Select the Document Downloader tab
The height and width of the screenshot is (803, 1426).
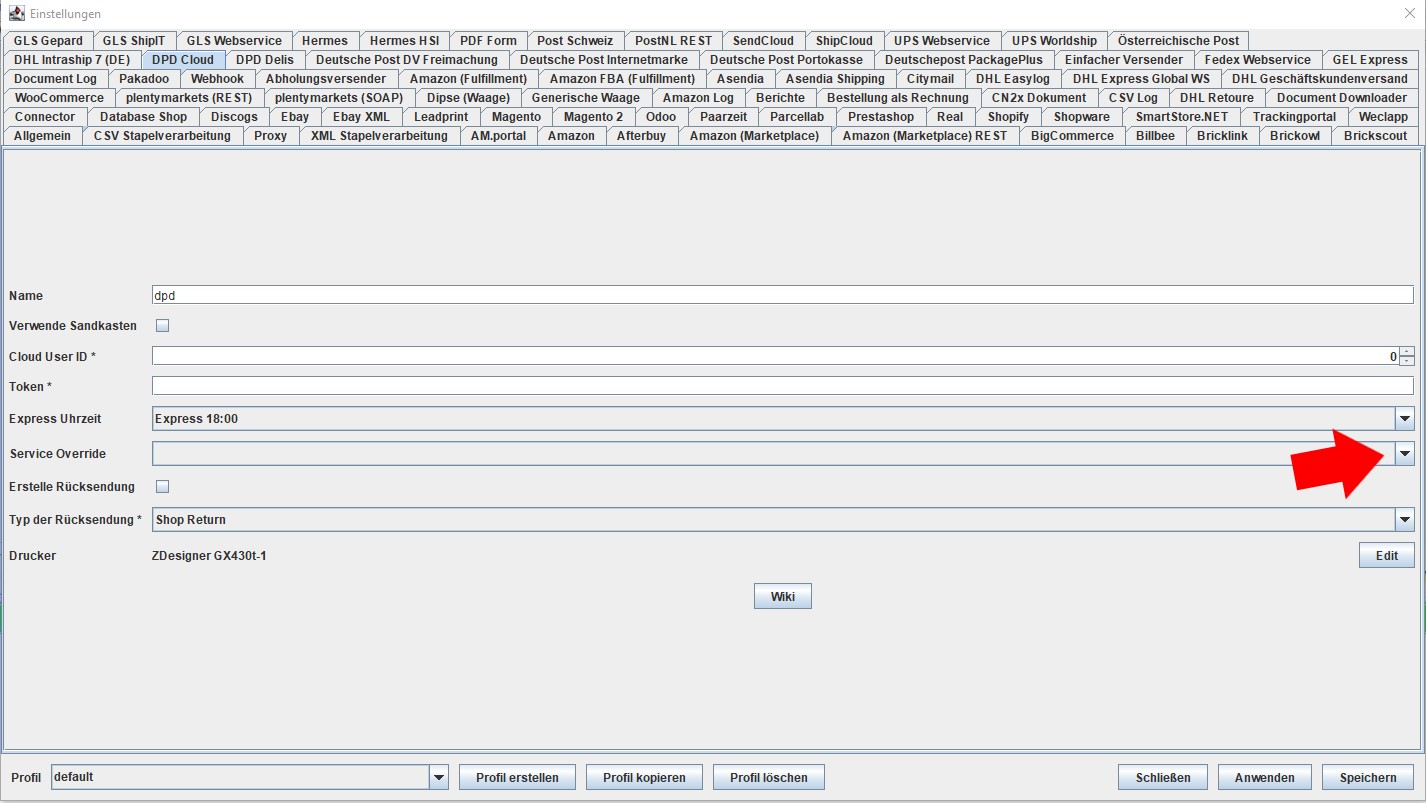click(1342, 98)
